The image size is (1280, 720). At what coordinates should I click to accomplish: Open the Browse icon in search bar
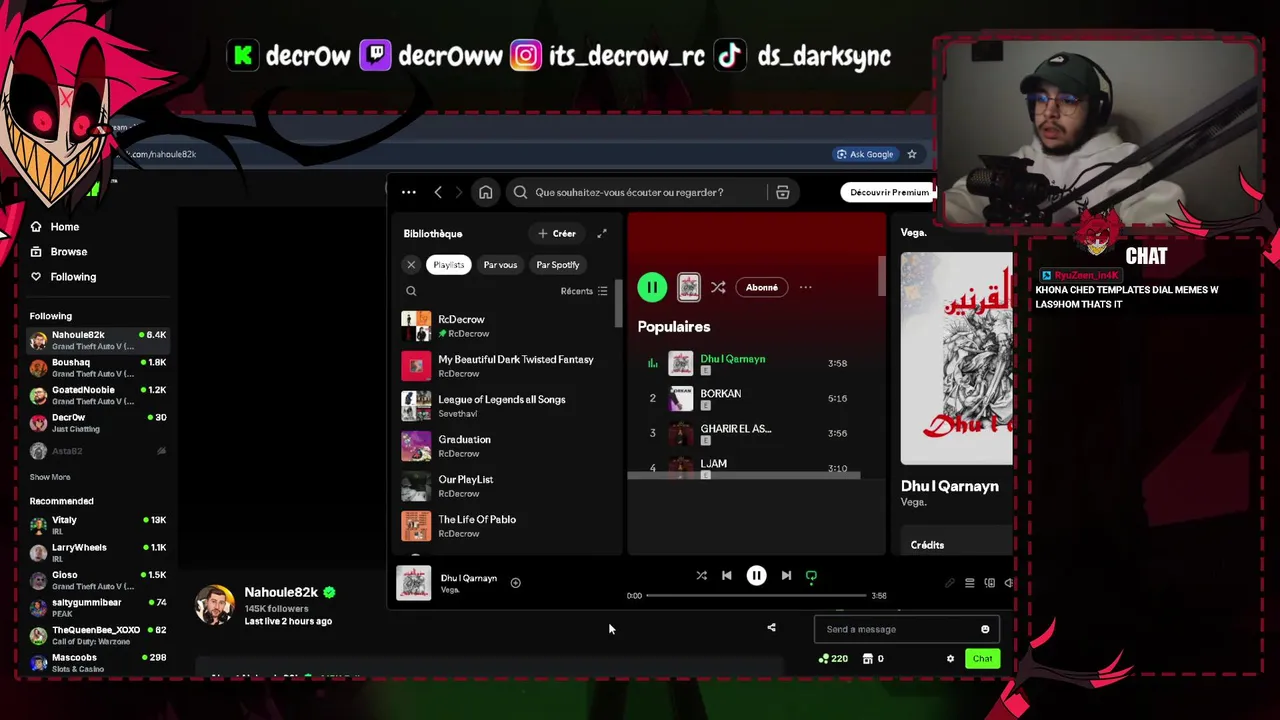point(782,192)
